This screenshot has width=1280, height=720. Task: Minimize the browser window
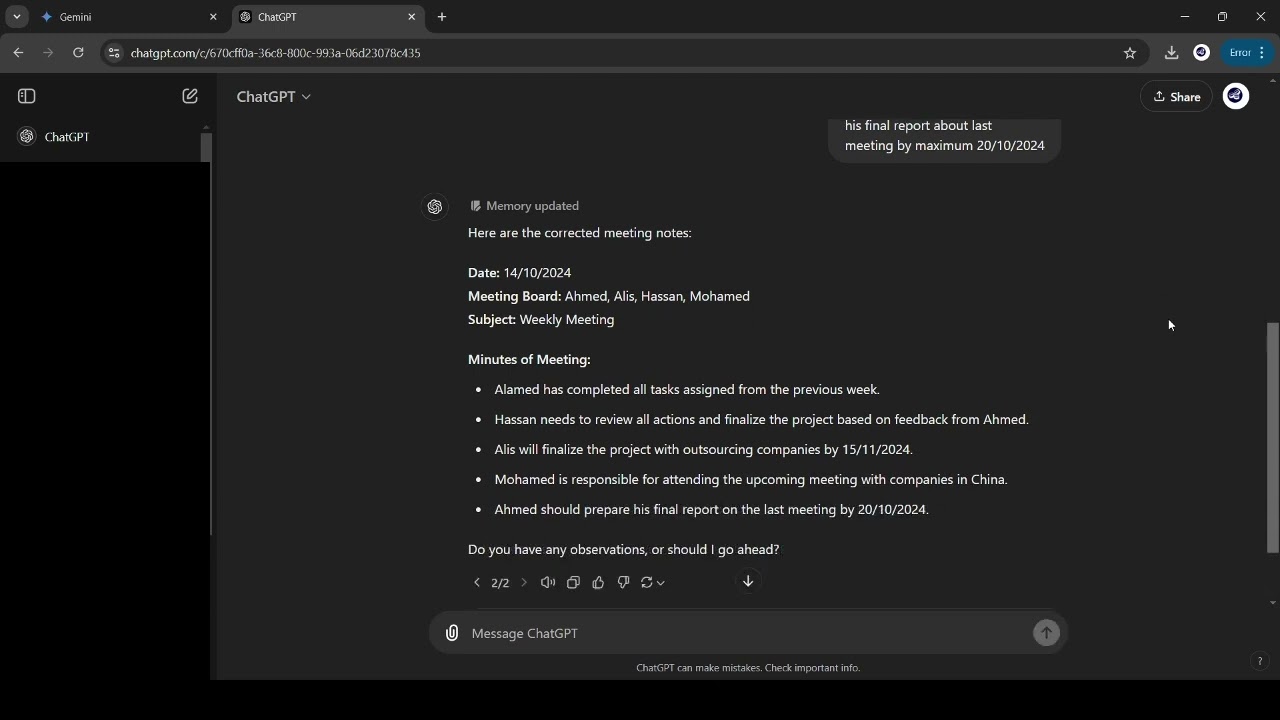coord(1185,17)
